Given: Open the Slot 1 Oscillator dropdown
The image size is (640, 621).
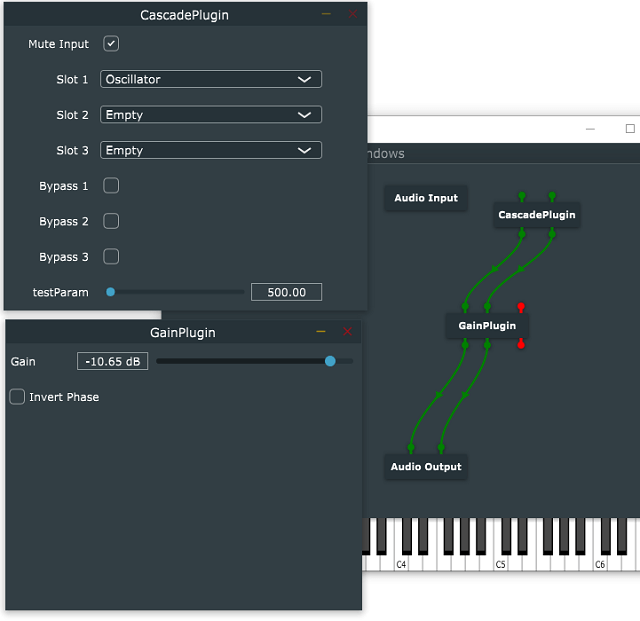Looking at the screenshot, I should pos(211,79).
